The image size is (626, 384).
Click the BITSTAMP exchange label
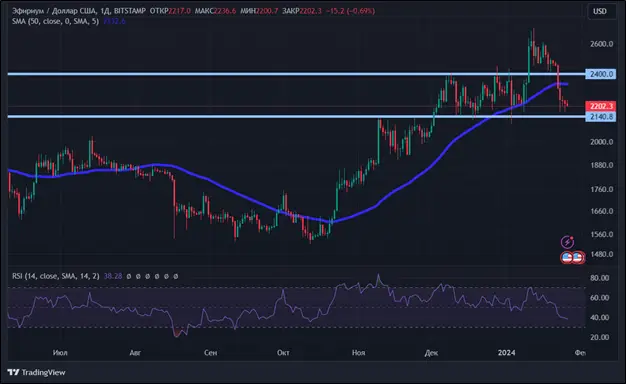[130, 11]
